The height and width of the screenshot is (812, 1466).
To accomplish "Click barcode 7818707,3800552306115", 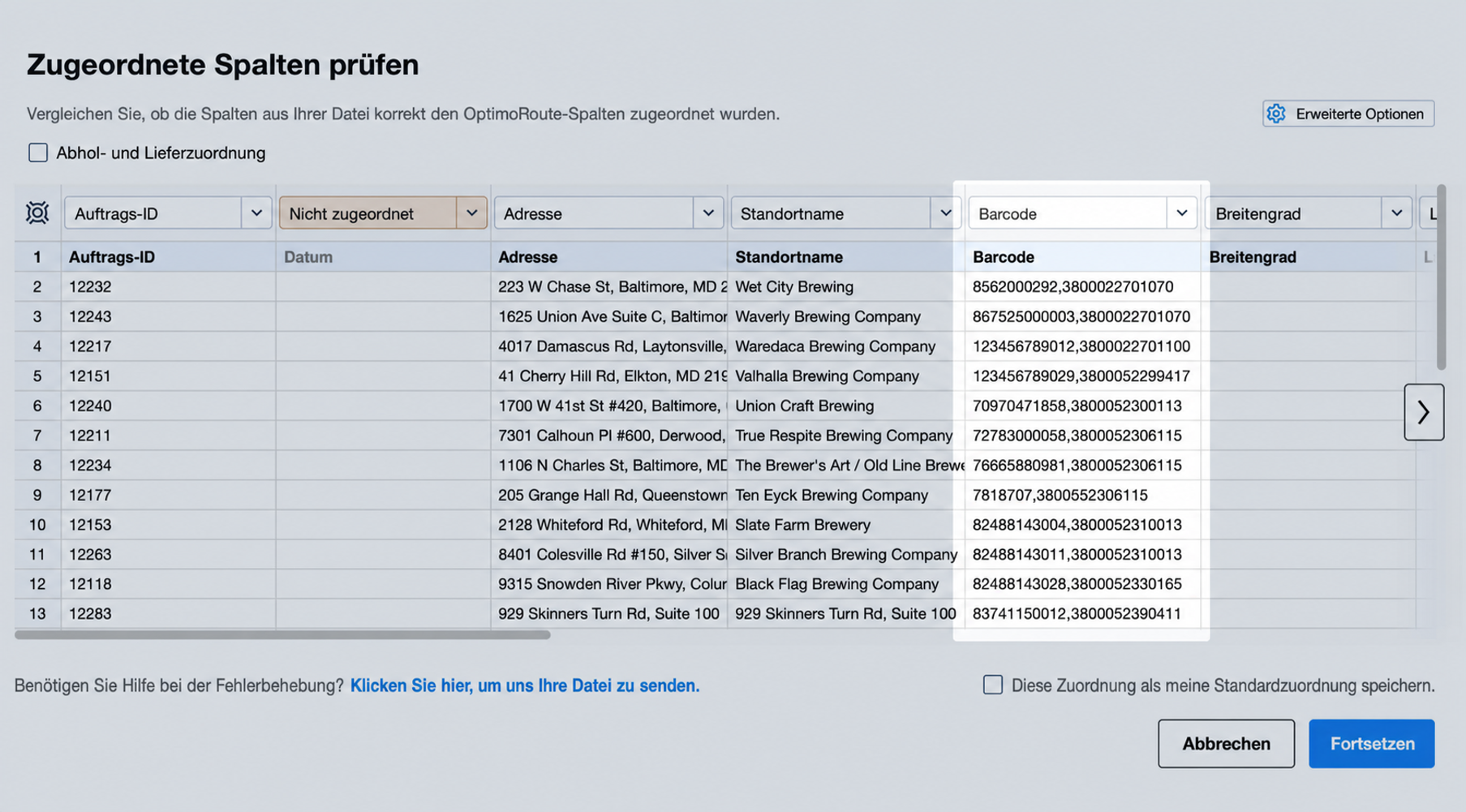I will coord(1082,495).
